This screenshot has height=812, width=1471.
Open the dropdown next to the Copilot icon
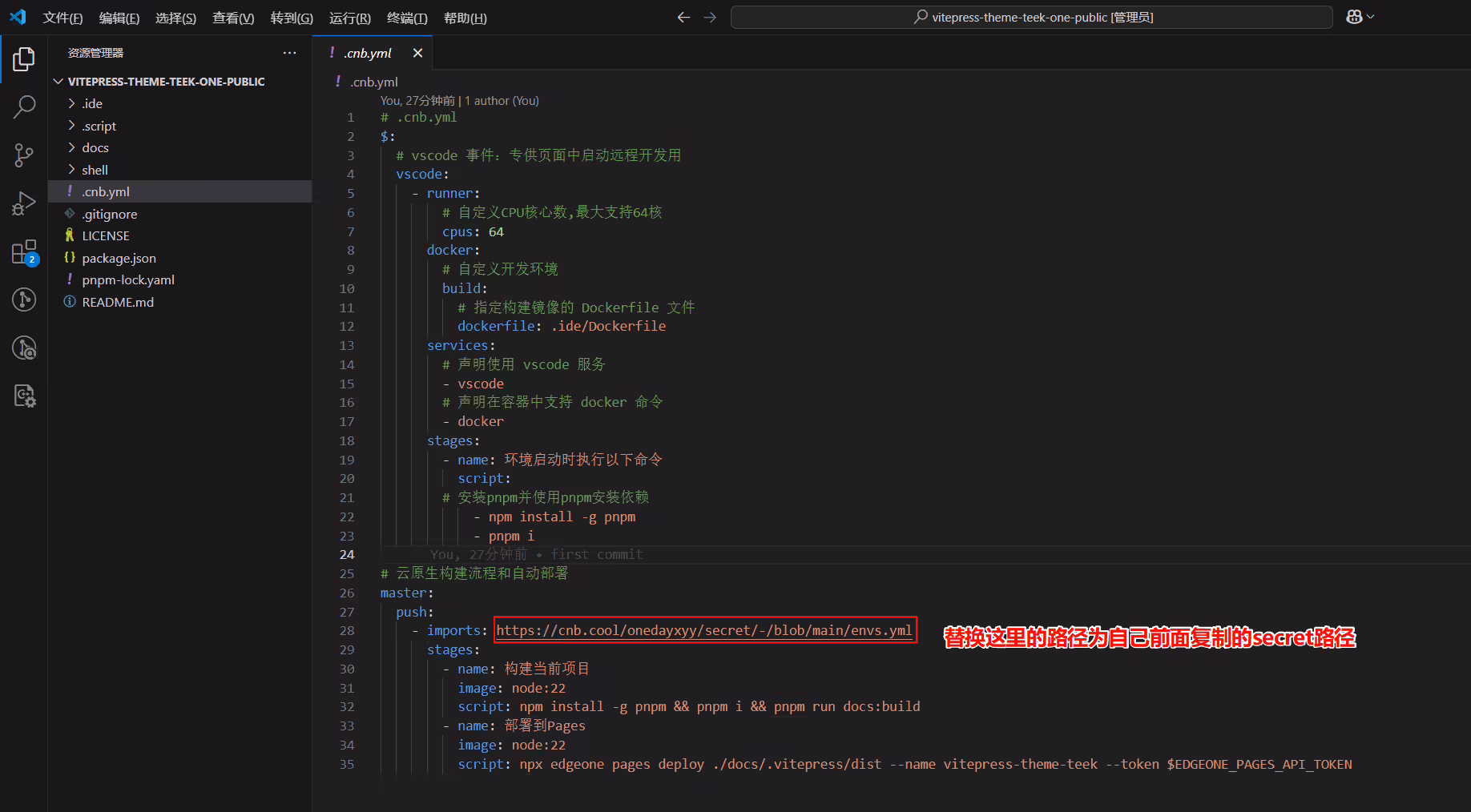point(1371,17)
